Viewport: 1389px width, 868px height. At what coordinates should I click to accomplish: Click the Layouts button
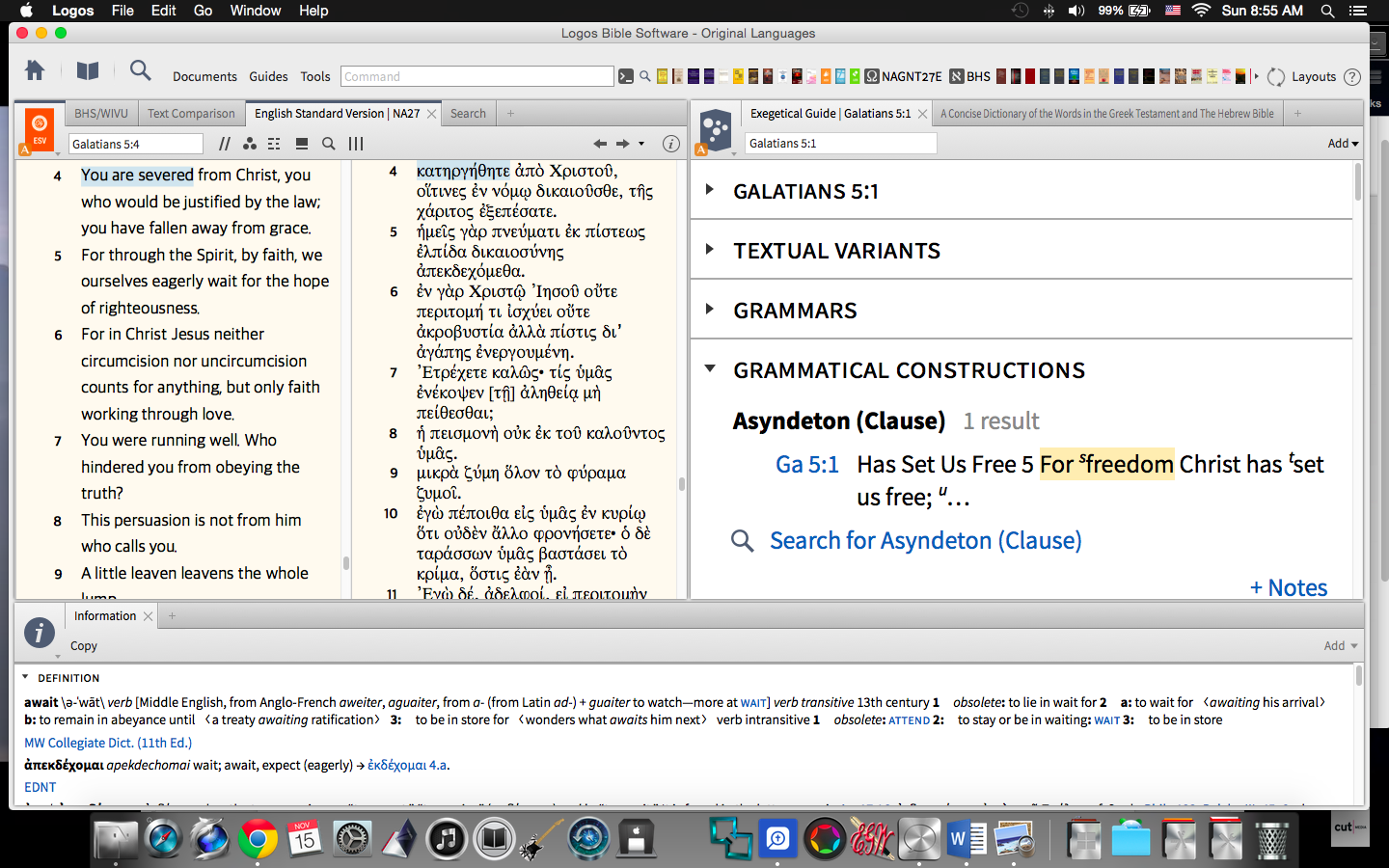(x=1314, y=76)
